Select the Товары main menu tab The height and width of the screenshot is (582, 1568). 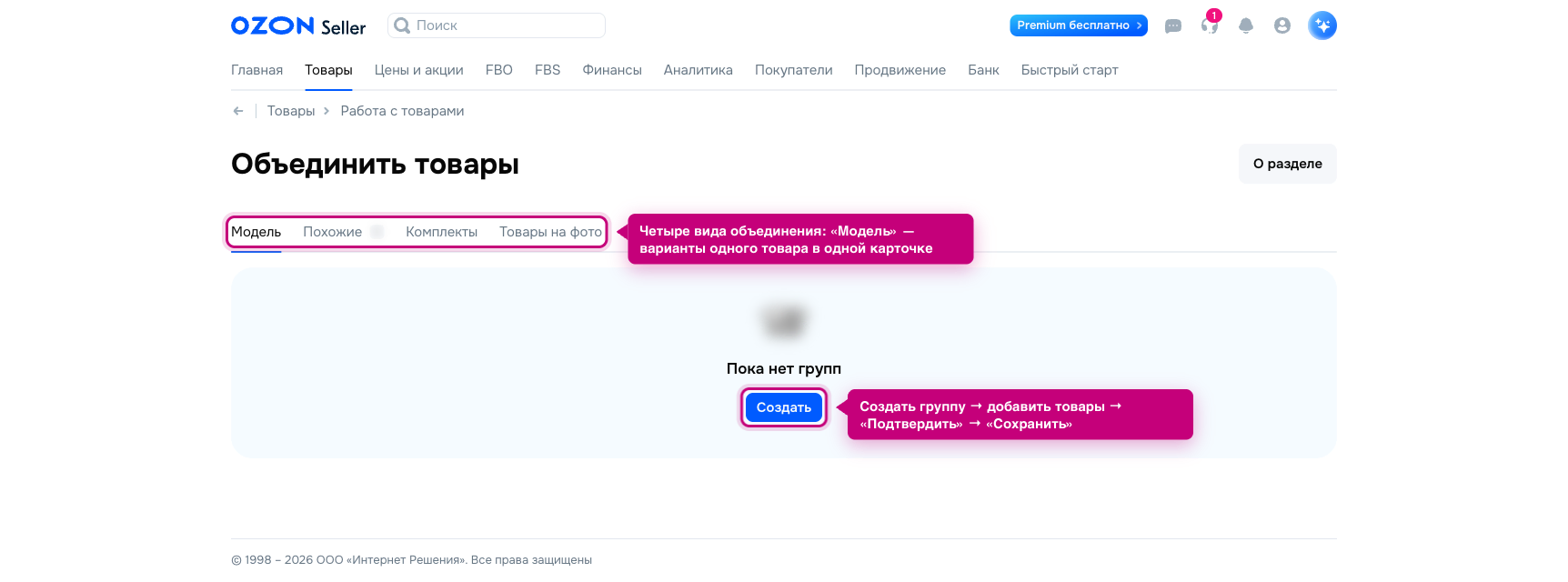[328, 70]
